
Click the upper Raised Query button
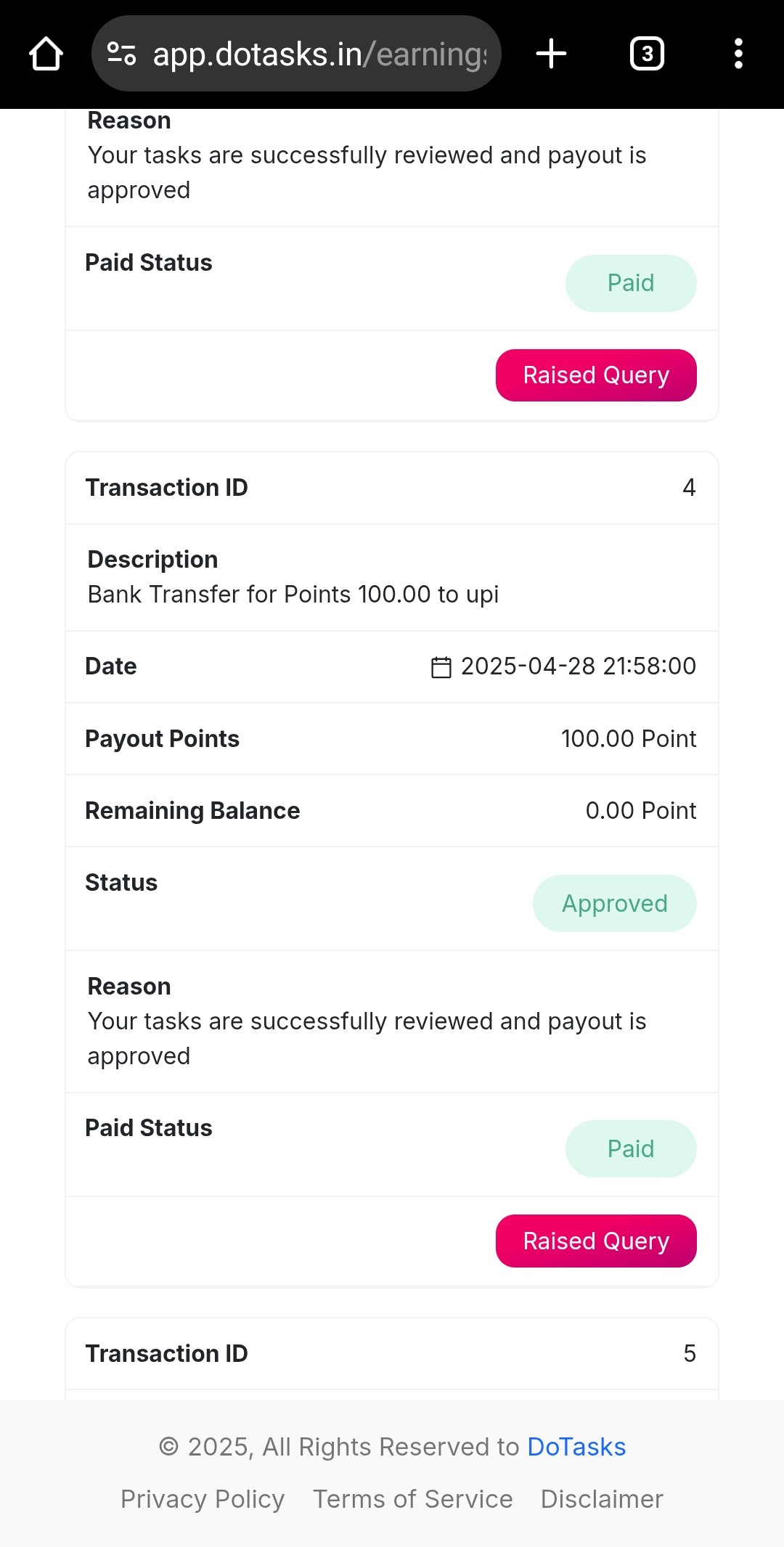(x=596, y=375)
